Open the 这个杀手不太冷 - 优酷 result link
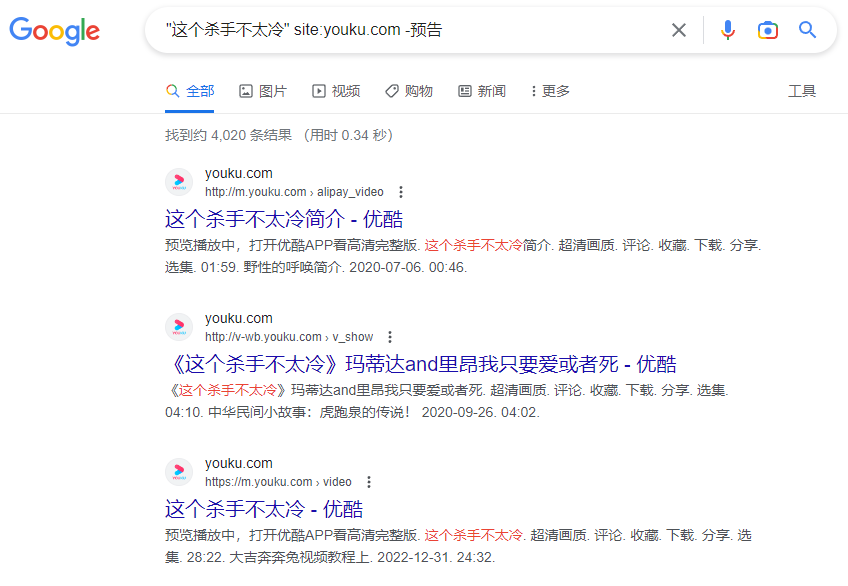The image size is (848, 586). point(264,509)
